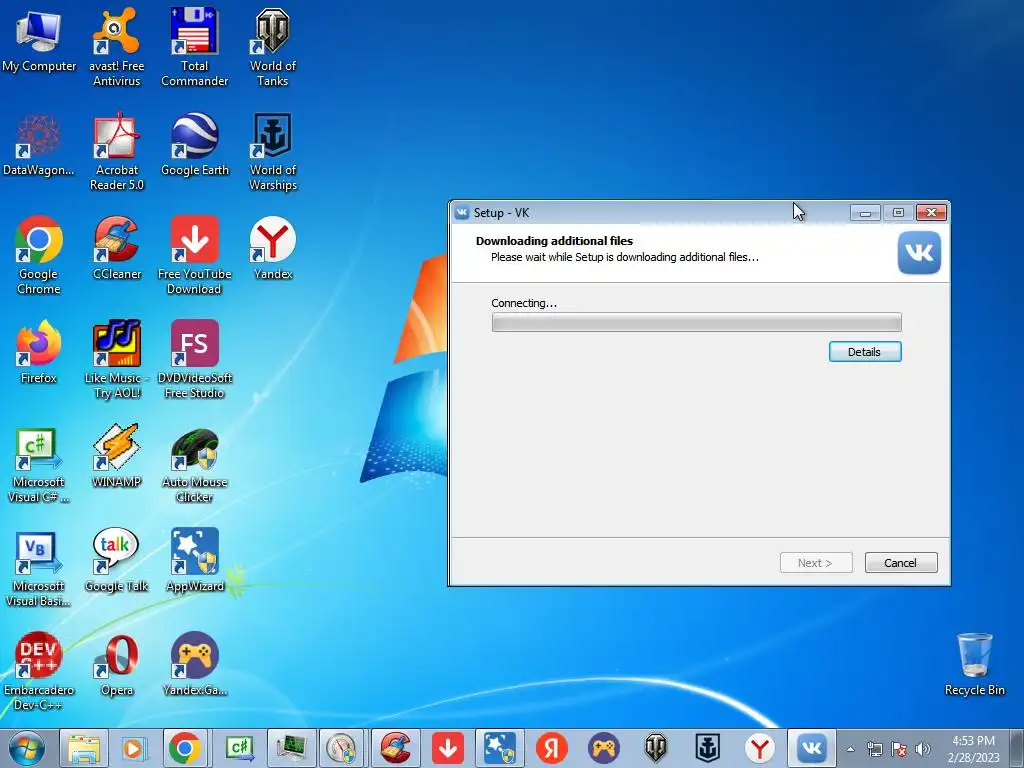
Task: Click the grayed-out Next > button
Action: [x=816, y=562]
